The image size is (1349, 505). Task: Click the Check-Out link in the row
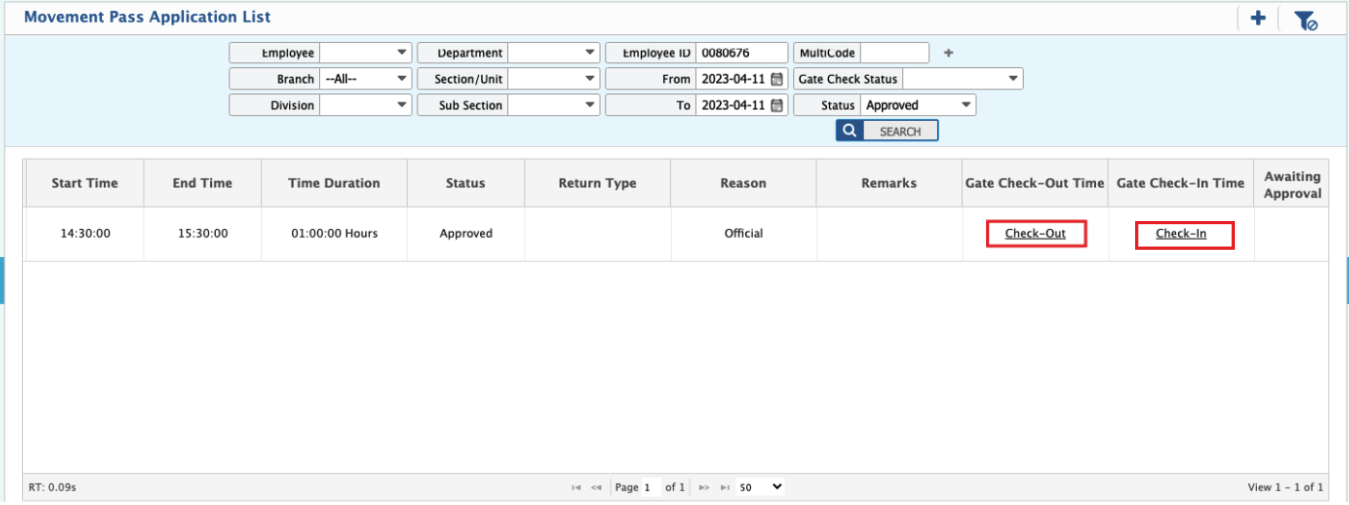coord(1035,234)
